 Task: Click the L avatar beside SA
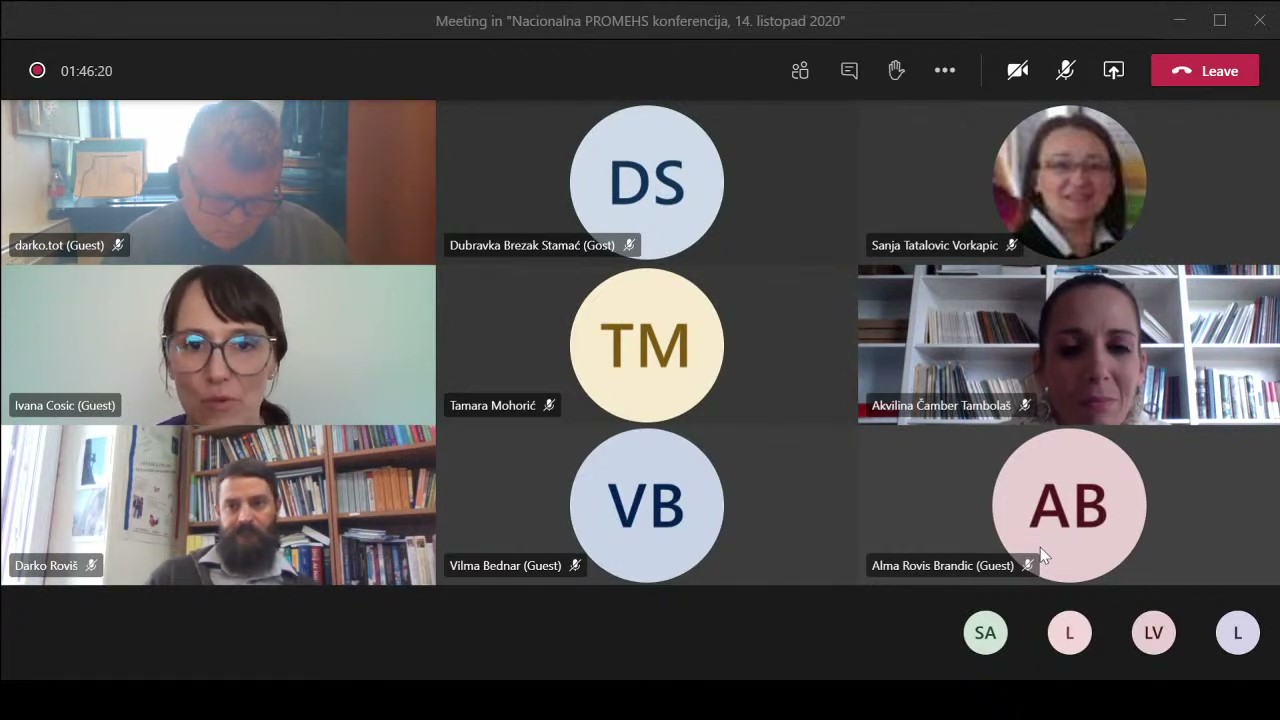[1069, 633]
